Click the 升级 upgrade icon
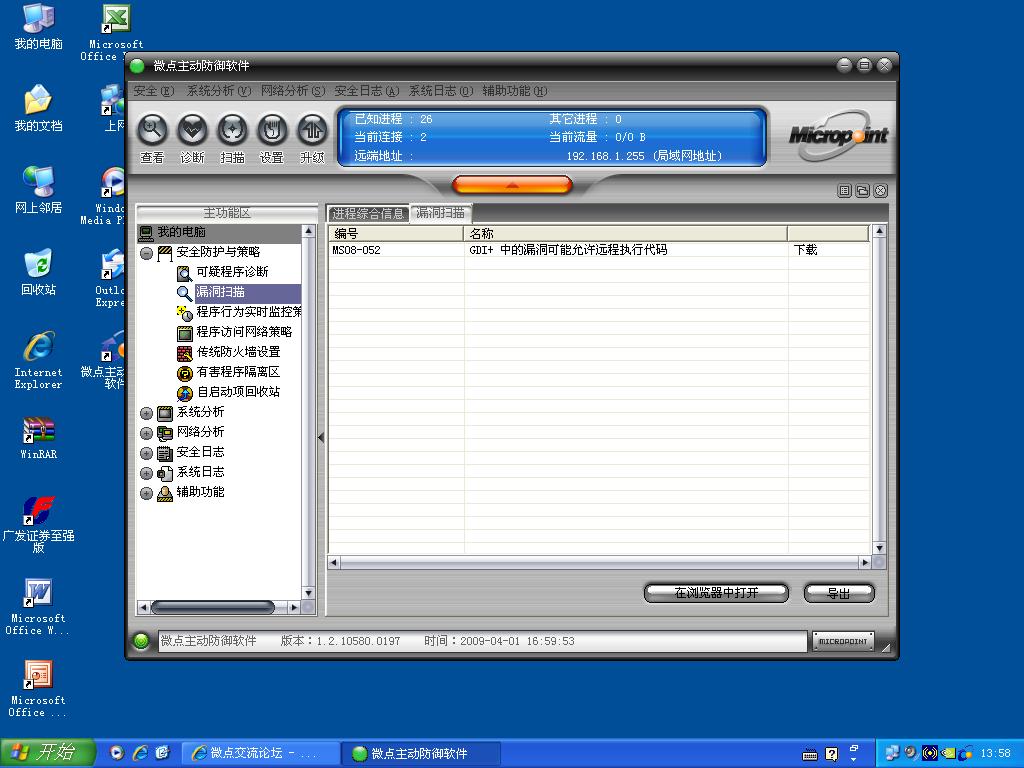The height and width of the screenshot is (768, 1024). pyautogui.click(x=312, y=131)
